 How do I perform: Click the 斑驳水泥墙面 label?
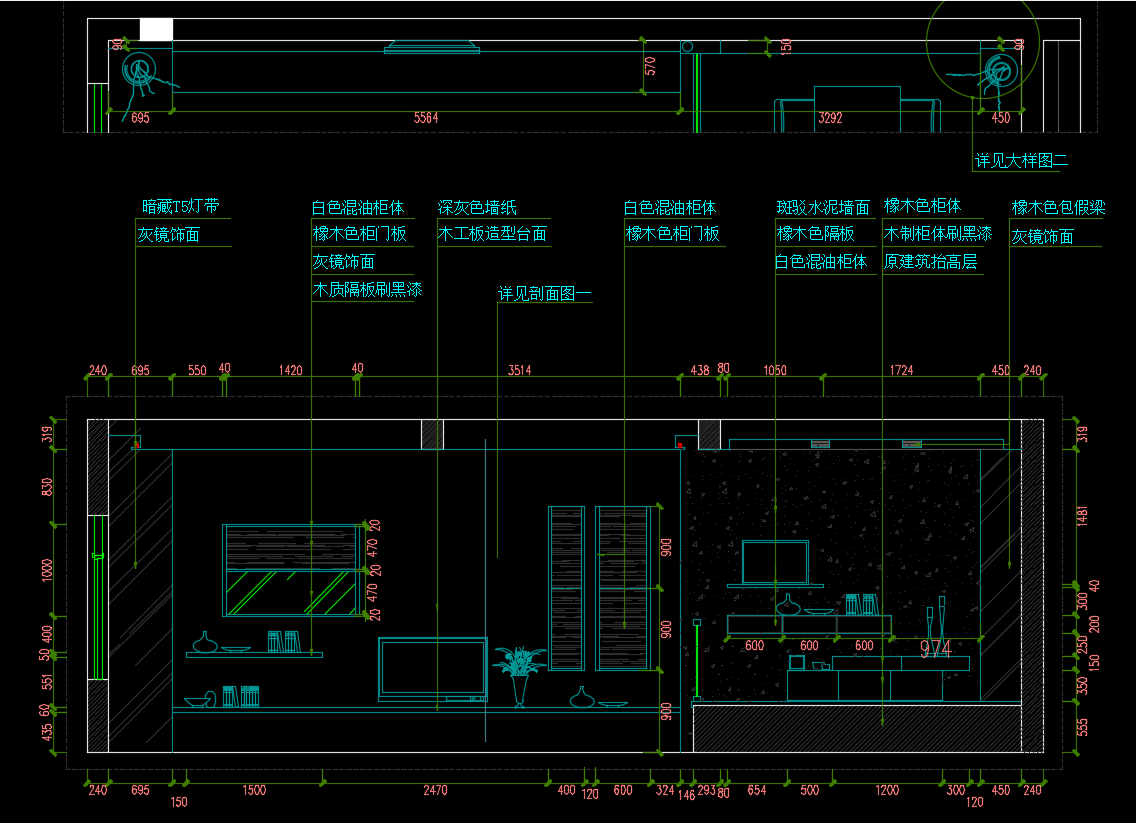tap(822, 207)
